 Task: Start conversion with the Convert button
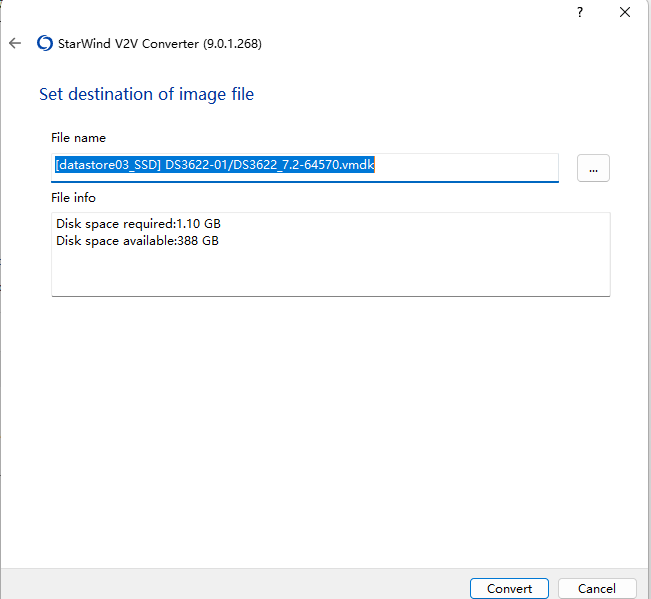click(x=509, y=588)
